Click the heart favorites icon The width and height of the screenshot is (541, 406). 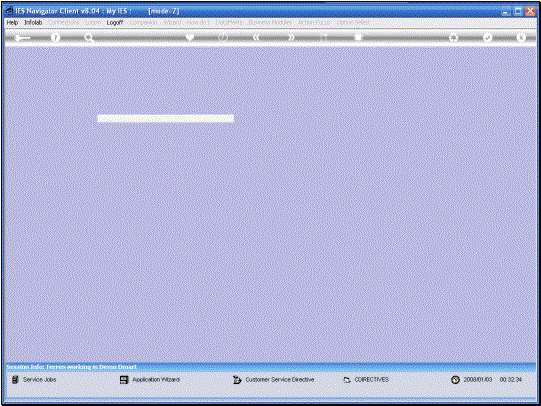click(190, 37)
